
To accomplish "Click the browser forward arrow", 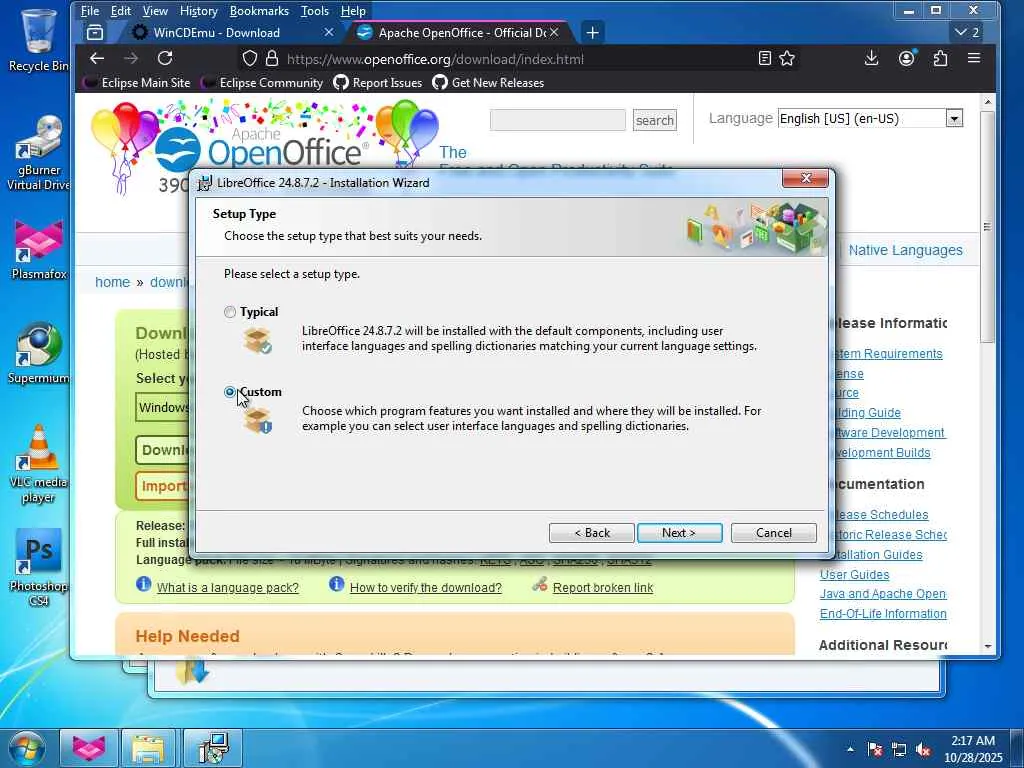I will pos(131,59).
